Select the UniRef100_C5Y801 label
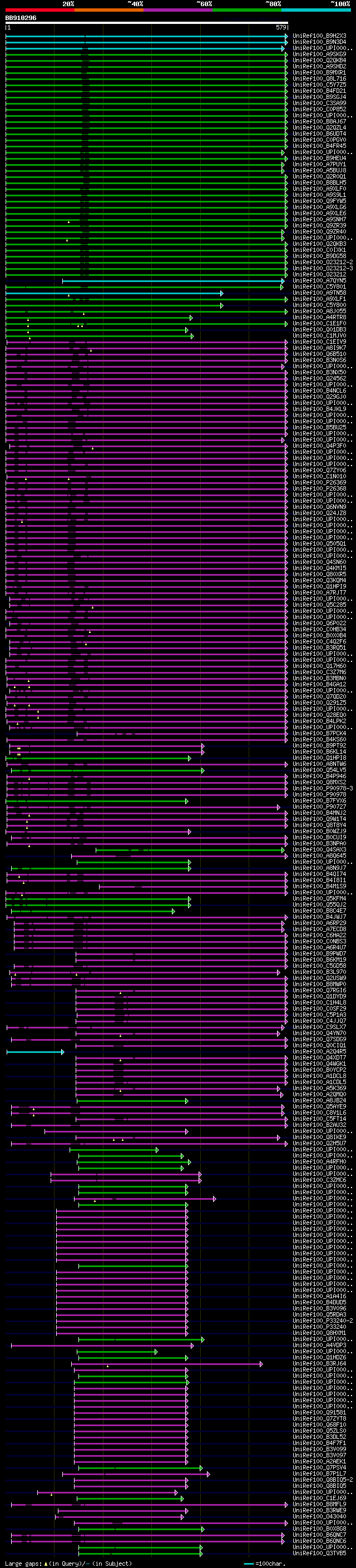Image resolution: width=356 pixels, height=1568 pixels. point(319,286)
